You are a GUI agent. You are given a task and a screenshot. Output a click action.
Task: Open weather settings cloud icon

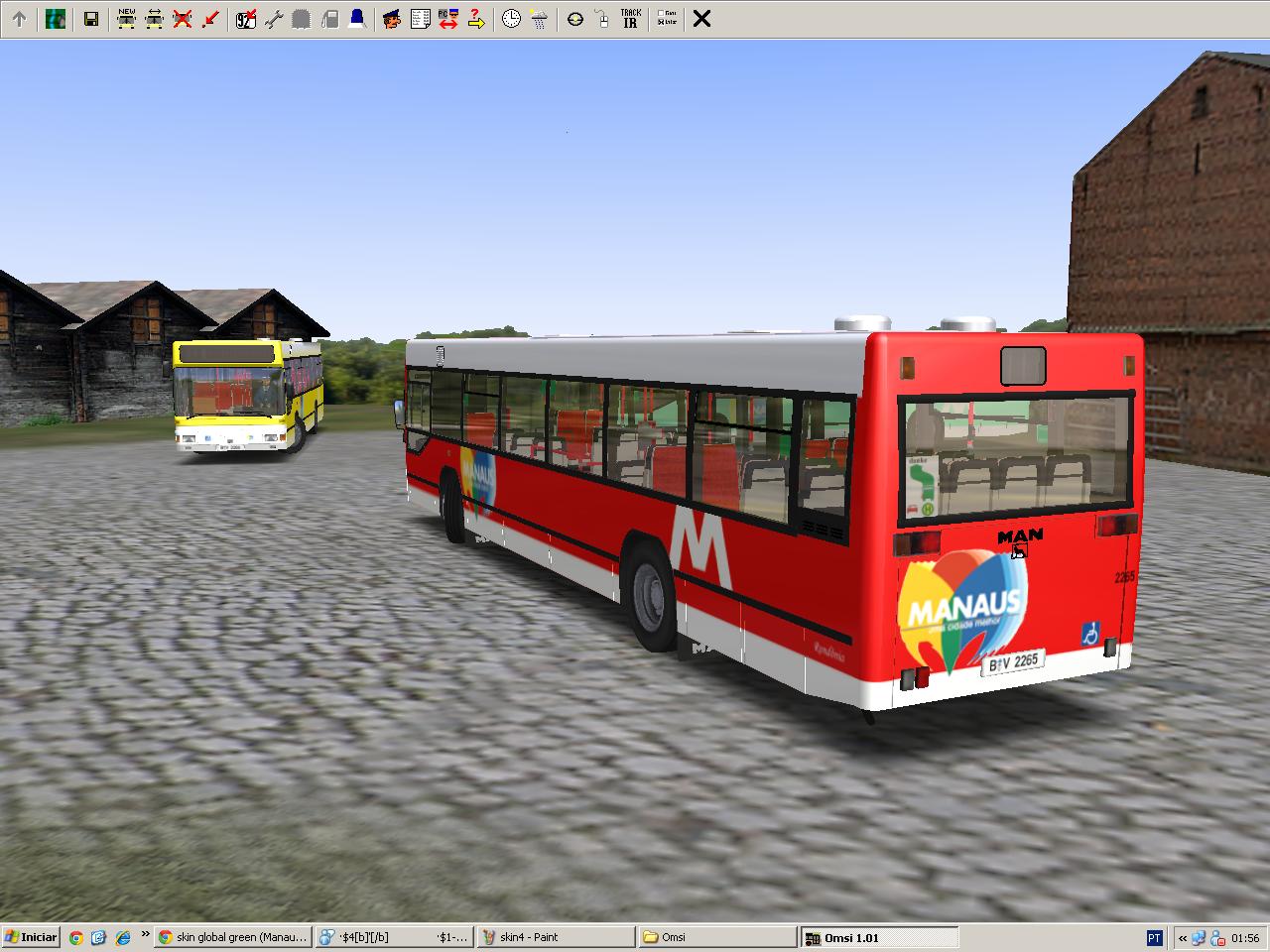tap(539, 18)
